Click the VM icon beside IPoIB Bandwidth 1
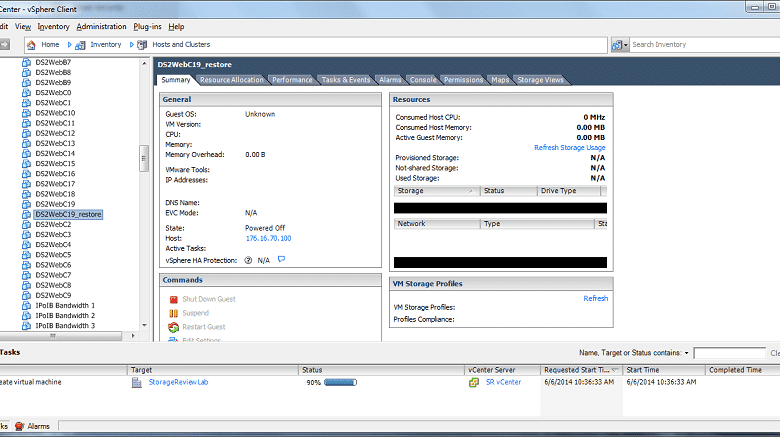 [x=26, y=306]
